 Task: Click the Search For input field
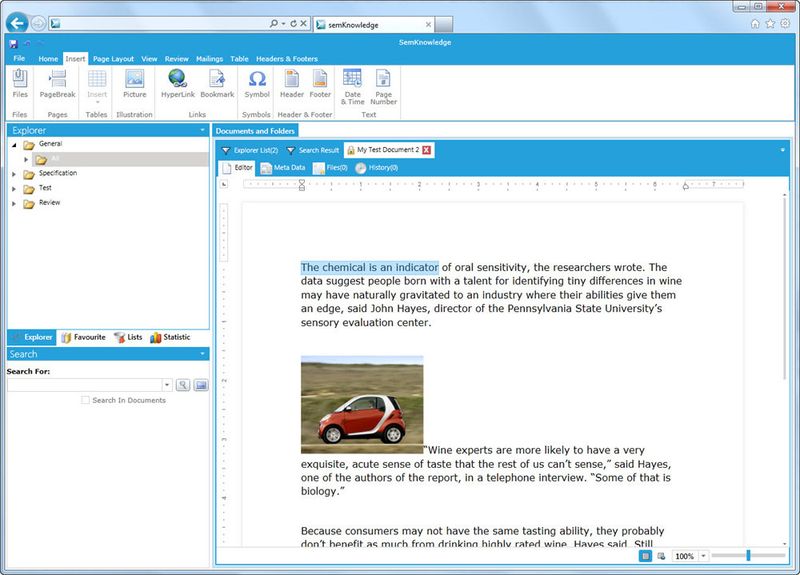(85, 385)
